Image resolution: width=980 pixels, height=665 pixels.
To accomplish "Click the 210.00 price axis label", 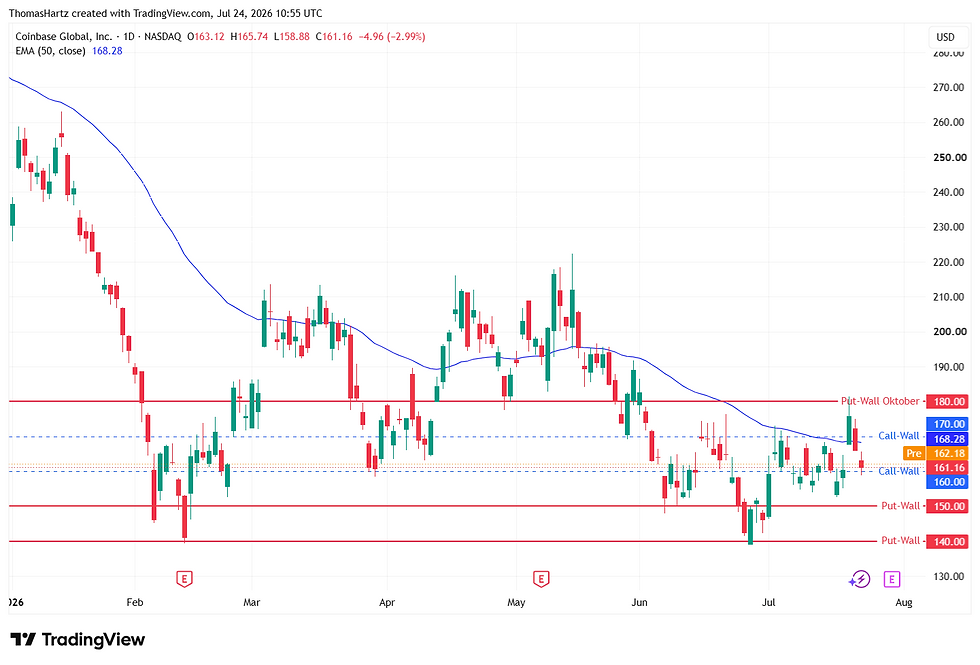I will click(x=949, y=297).
